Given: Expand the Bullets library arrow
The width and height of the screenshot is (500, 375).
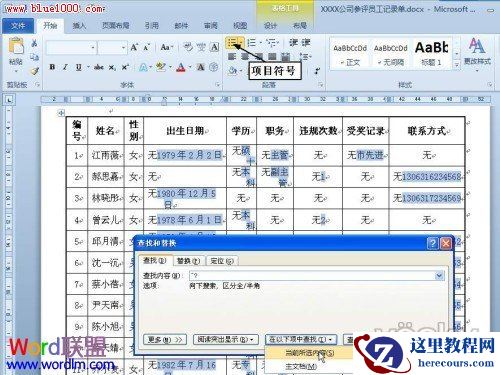Looking at the screenshot, I should pos(241,43).
